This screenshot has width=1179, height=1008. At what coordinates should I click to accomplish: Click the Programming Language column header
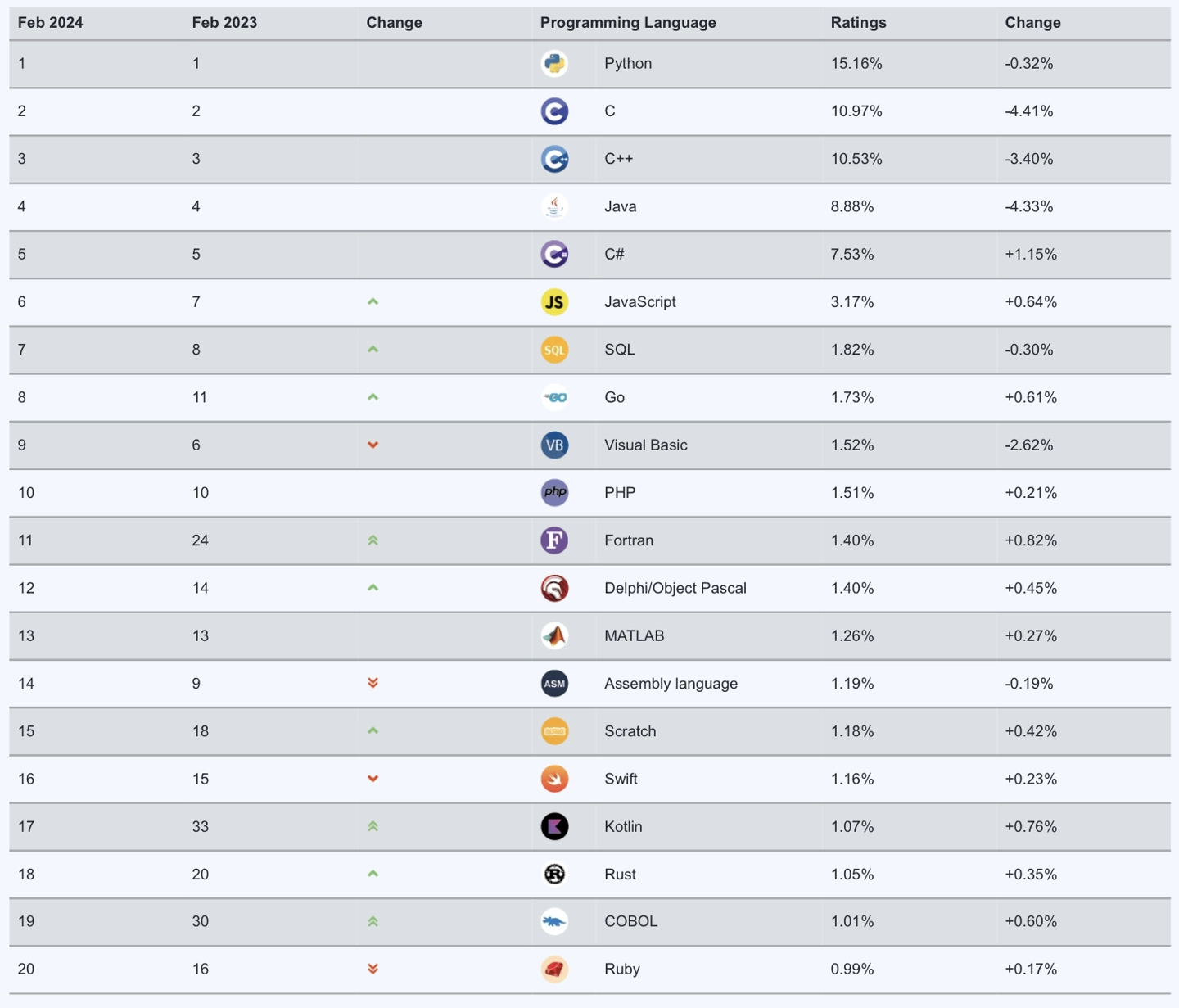pos(628,23)
